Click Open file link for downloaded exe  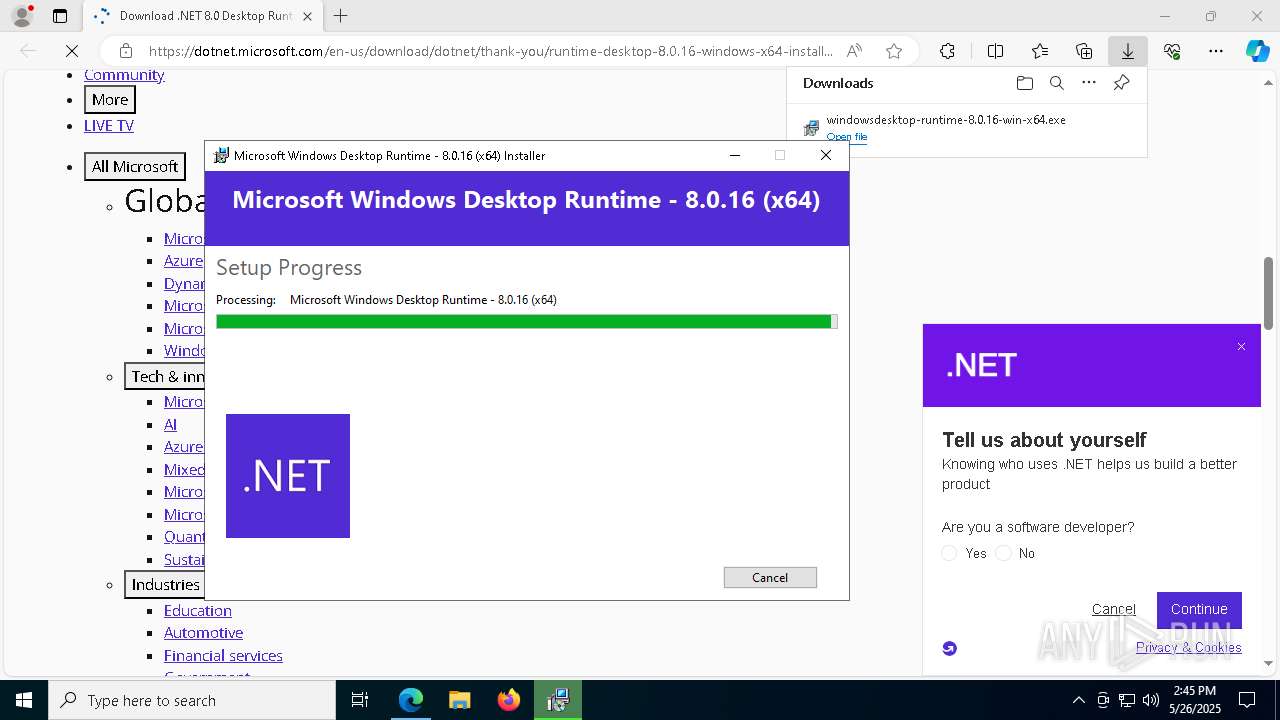point(846,137)
